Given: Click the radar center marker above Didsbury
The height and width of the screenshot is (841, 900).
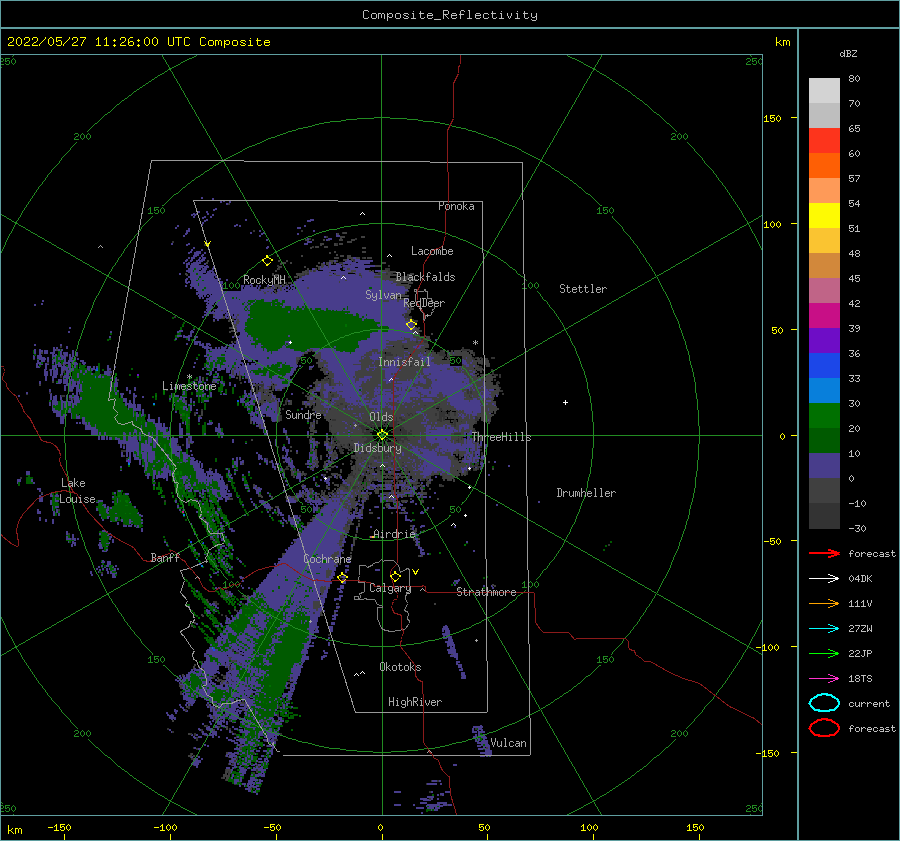Looking at the screenshot, I should pos(382,435).
